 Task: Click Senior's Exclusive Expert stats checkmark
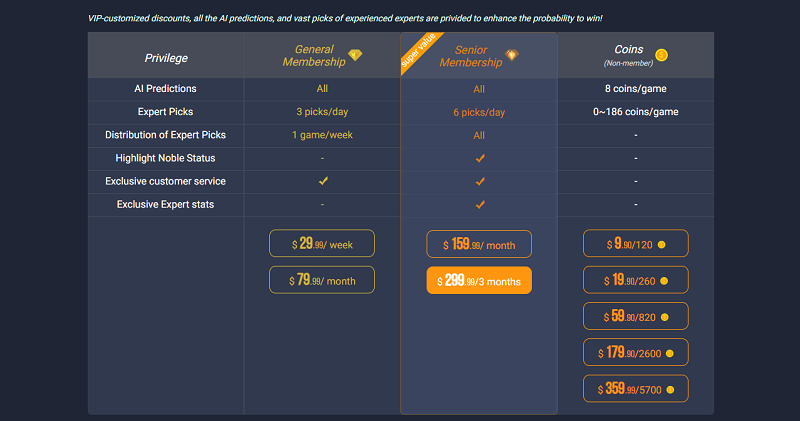tap(480, 205)
